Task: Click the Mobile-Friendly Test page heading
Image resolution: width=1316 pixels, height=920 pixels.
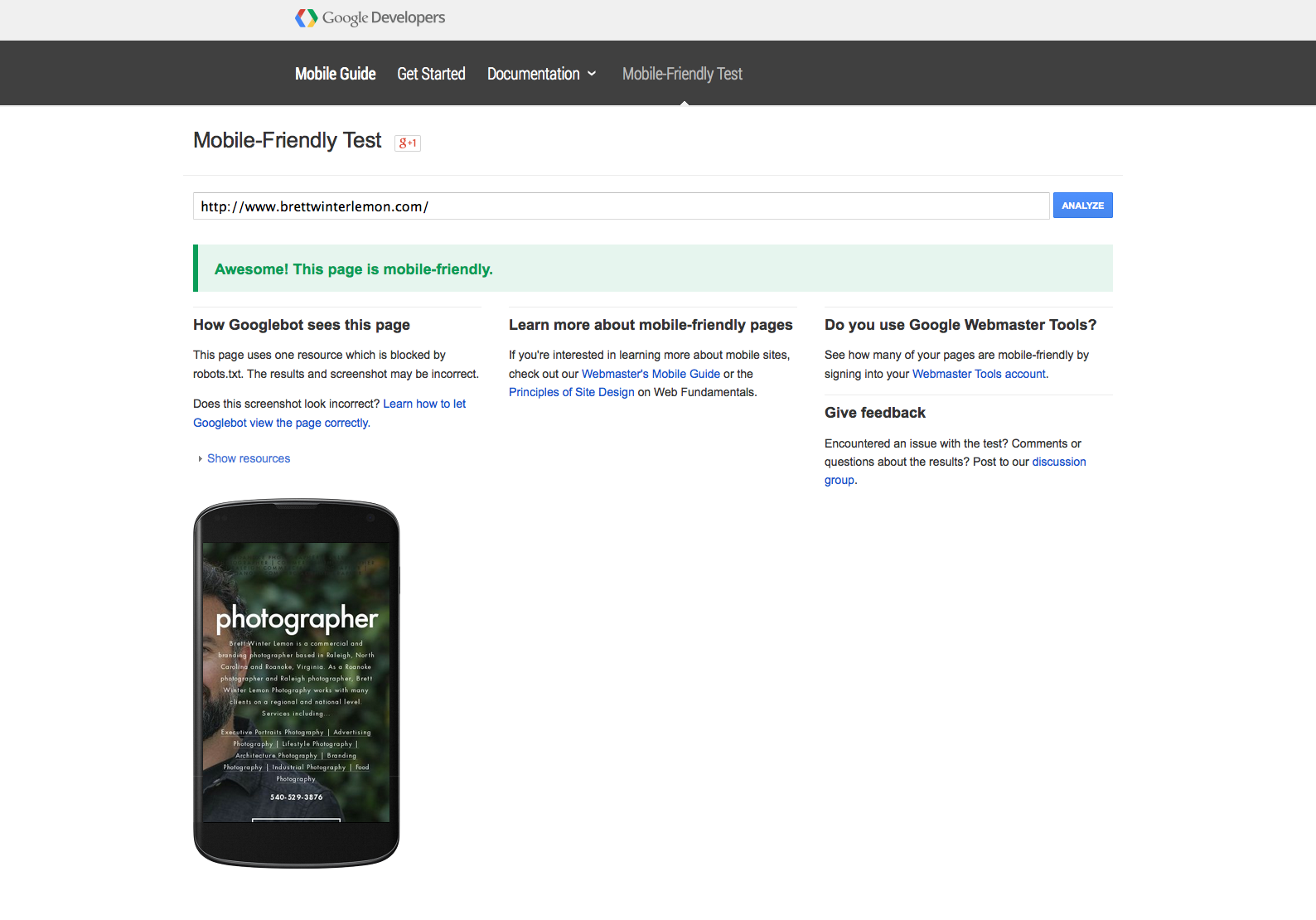Action: [288, 141]
